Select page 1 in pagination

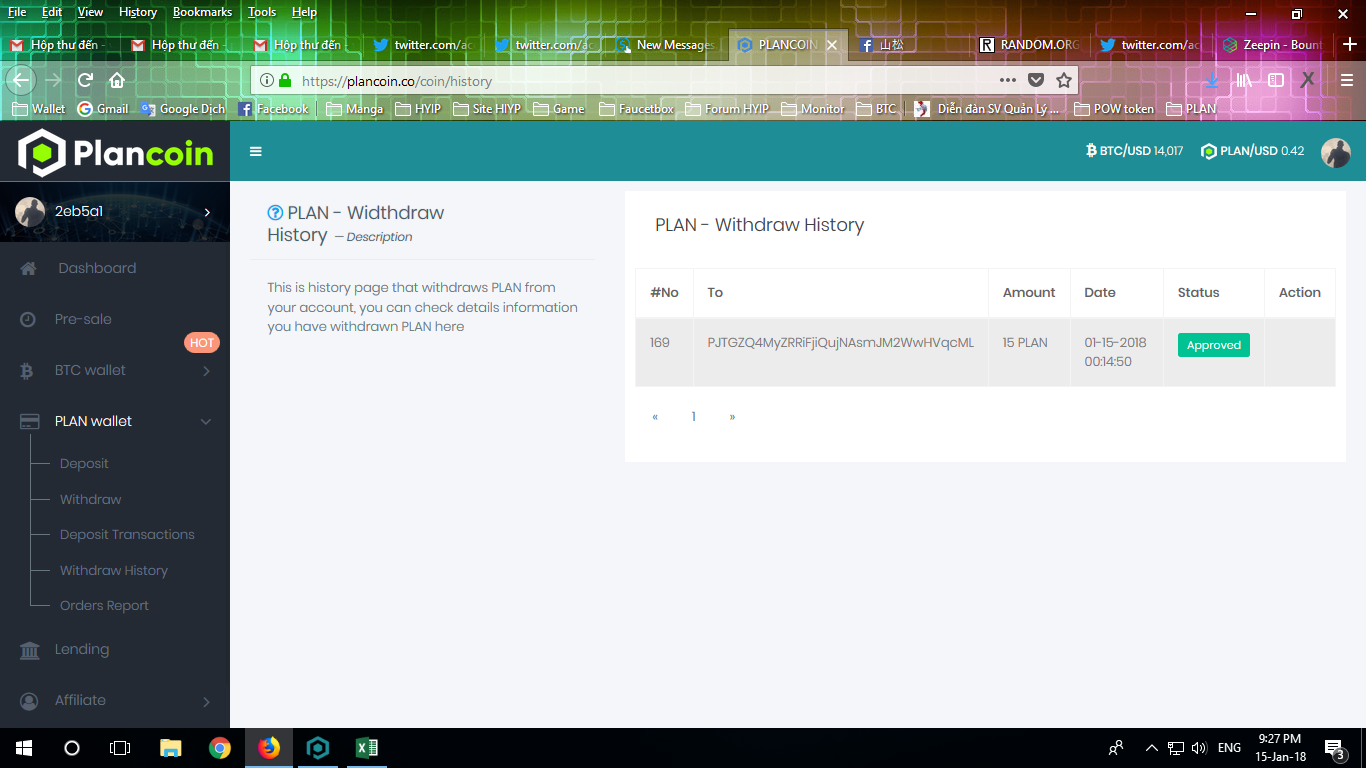tap(693, 416)
